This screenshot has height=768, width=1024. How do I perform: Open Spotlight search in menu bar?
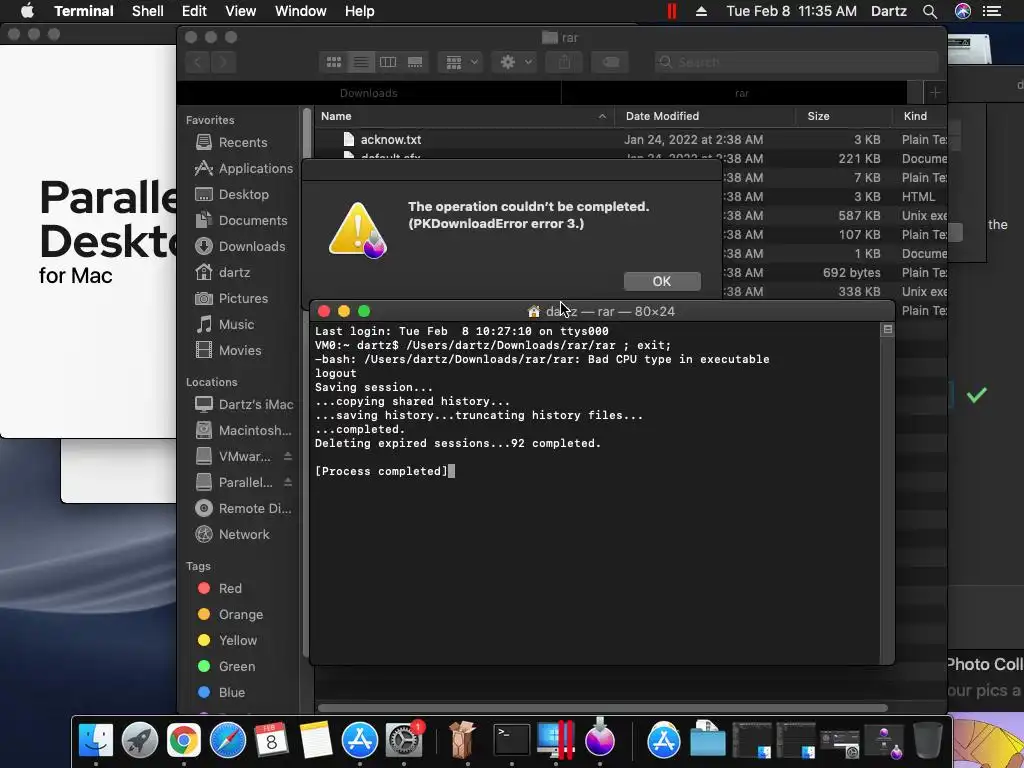pos(930,11)
